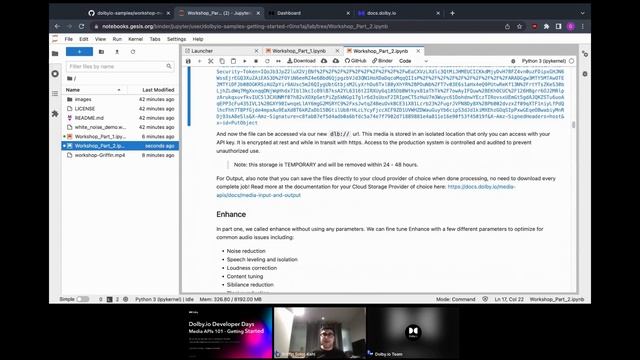Save the notebook with the toolbar save icon

tap(188, 61)
